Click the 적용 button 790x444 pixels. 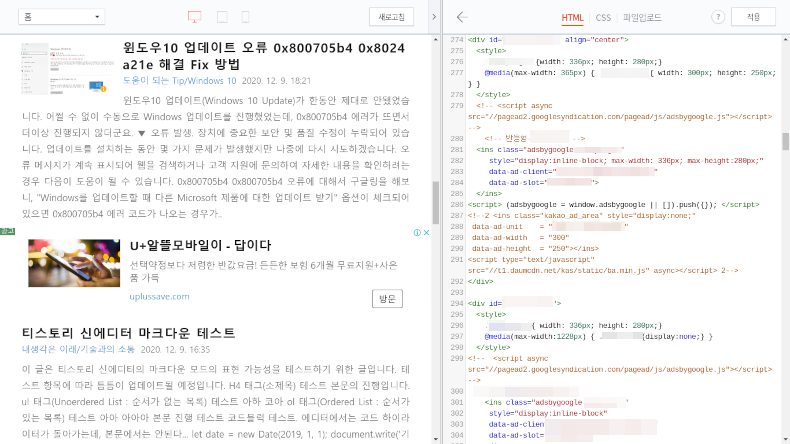click(753, 17)
